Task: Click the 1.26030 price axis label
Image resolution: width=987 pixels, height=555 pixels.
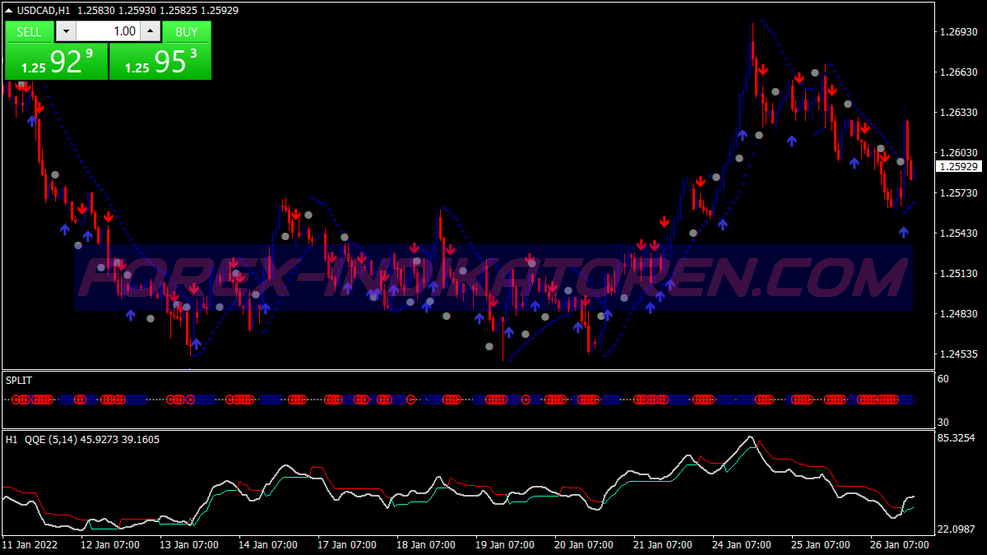Action: click(x=958, y=152)
